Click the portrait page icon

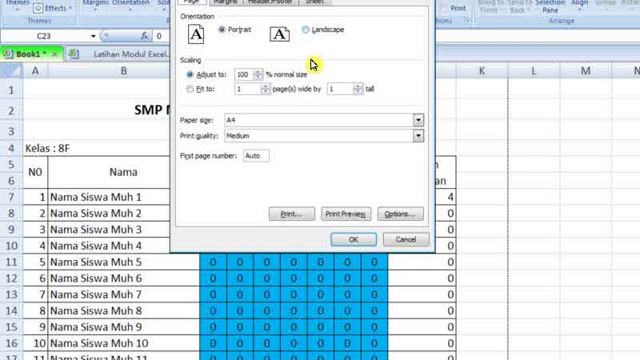pyautogui.click(x=196, y=34)
